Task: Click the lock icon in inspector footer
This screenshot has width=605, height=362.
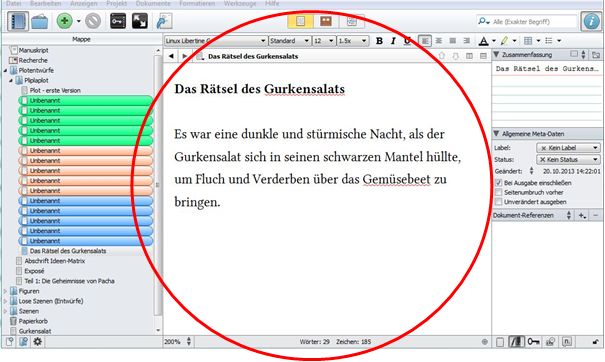Action: [x=596, y=342]
